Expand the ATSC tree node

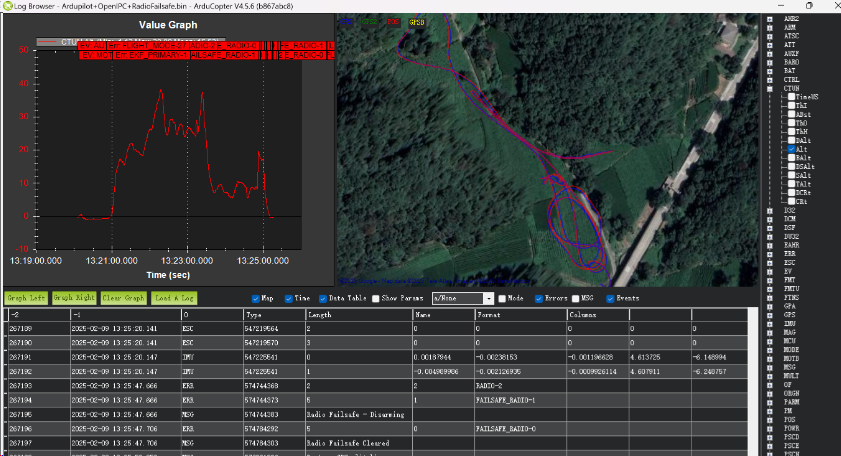[x=770, y=36]
